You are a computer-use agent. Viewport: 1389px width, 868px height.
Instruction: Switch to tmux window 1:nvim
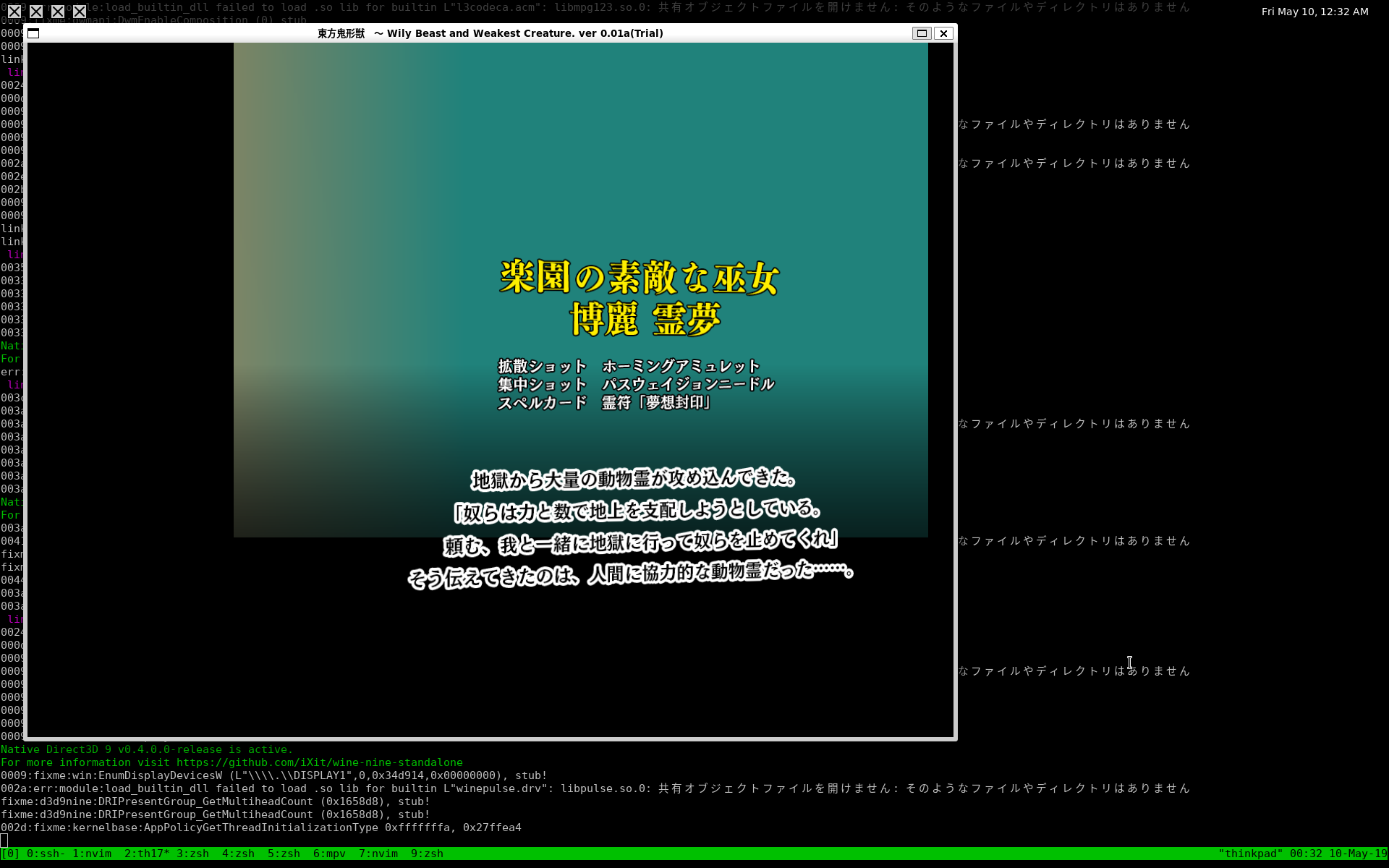pyautogui.click(x=92, y=854)
